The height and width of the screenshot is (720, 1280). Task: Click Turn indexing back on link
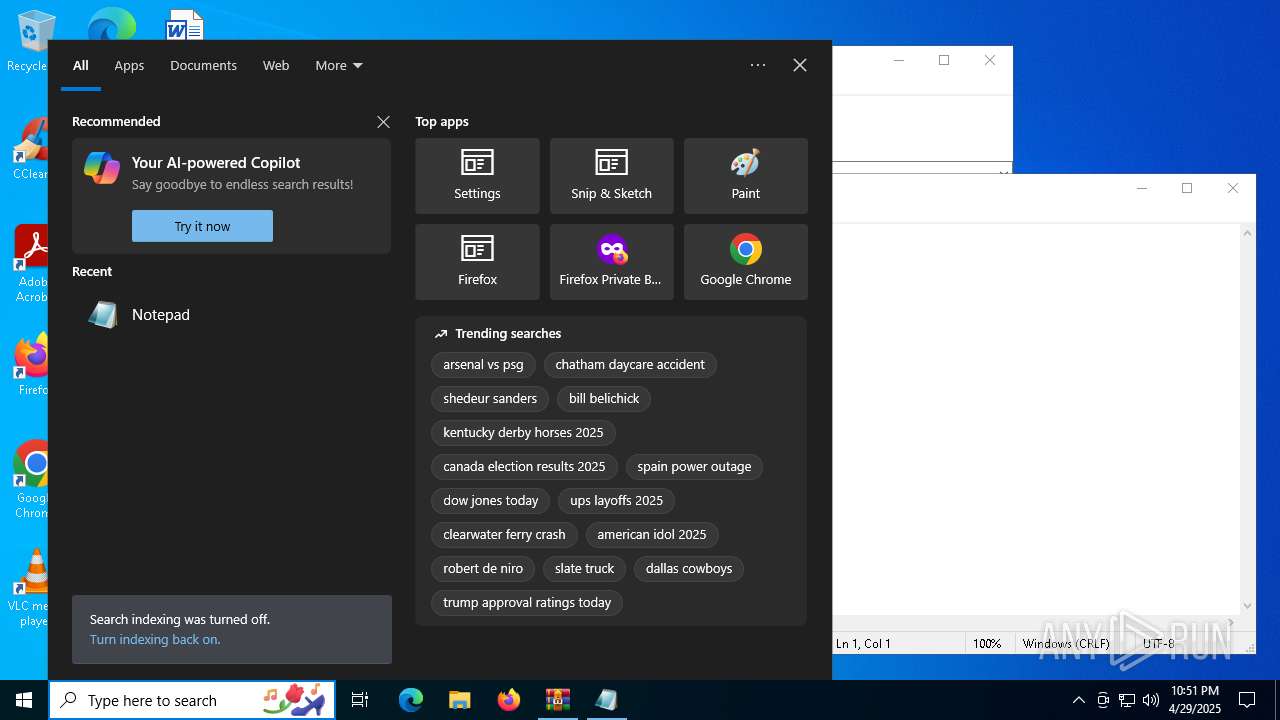coord(155,640)
